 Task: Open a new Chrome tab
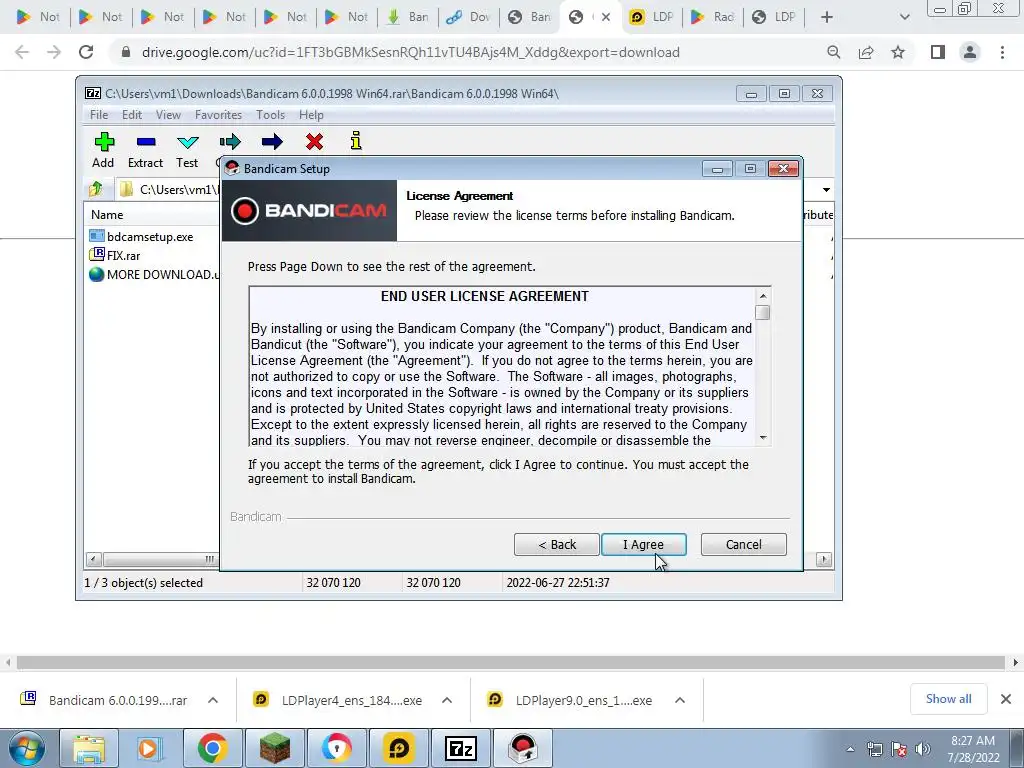click(827, 17)
